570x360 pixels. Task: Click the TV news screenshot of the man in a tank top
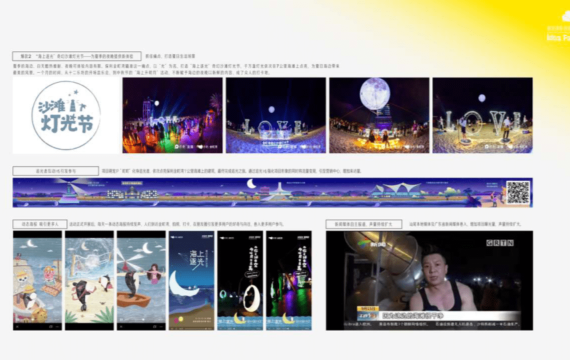click(x=429, y=280)
